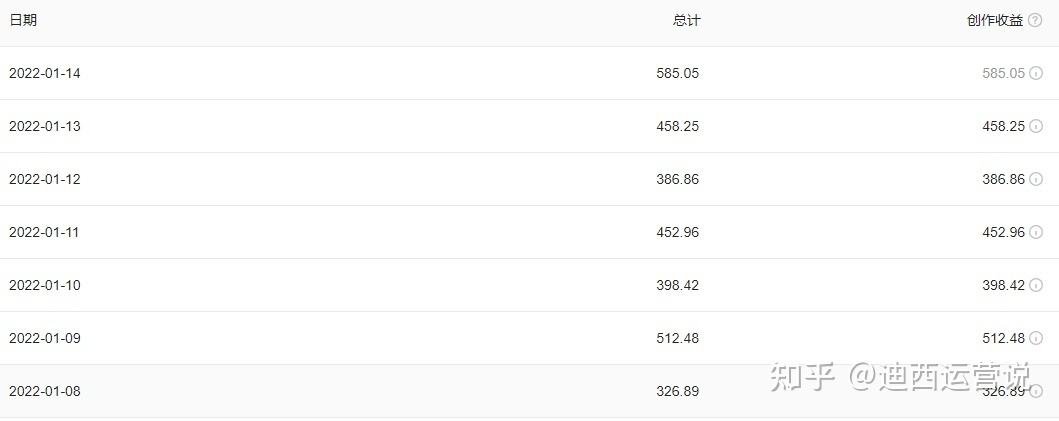Image resolution: width=1059 pixels, height=421 pixels.
Task: Show details icon for 386.86 earnings
Action: (1035, 179)
